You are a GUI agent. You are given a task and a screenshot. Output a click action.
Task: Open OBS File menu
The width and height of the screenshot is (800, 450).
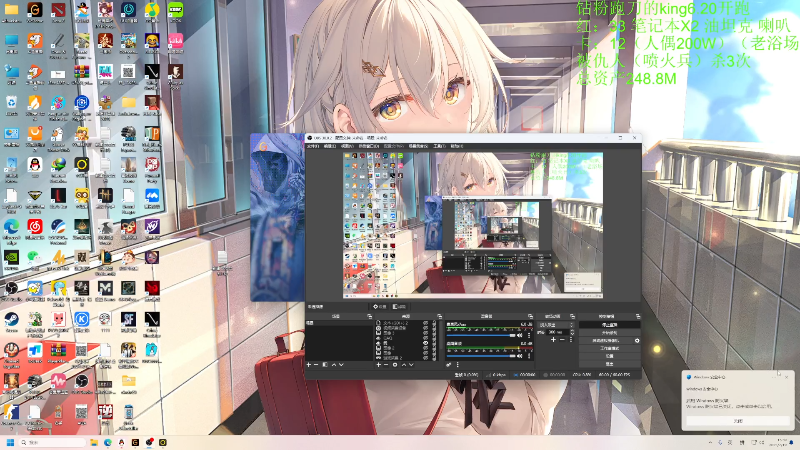point(313,146)
